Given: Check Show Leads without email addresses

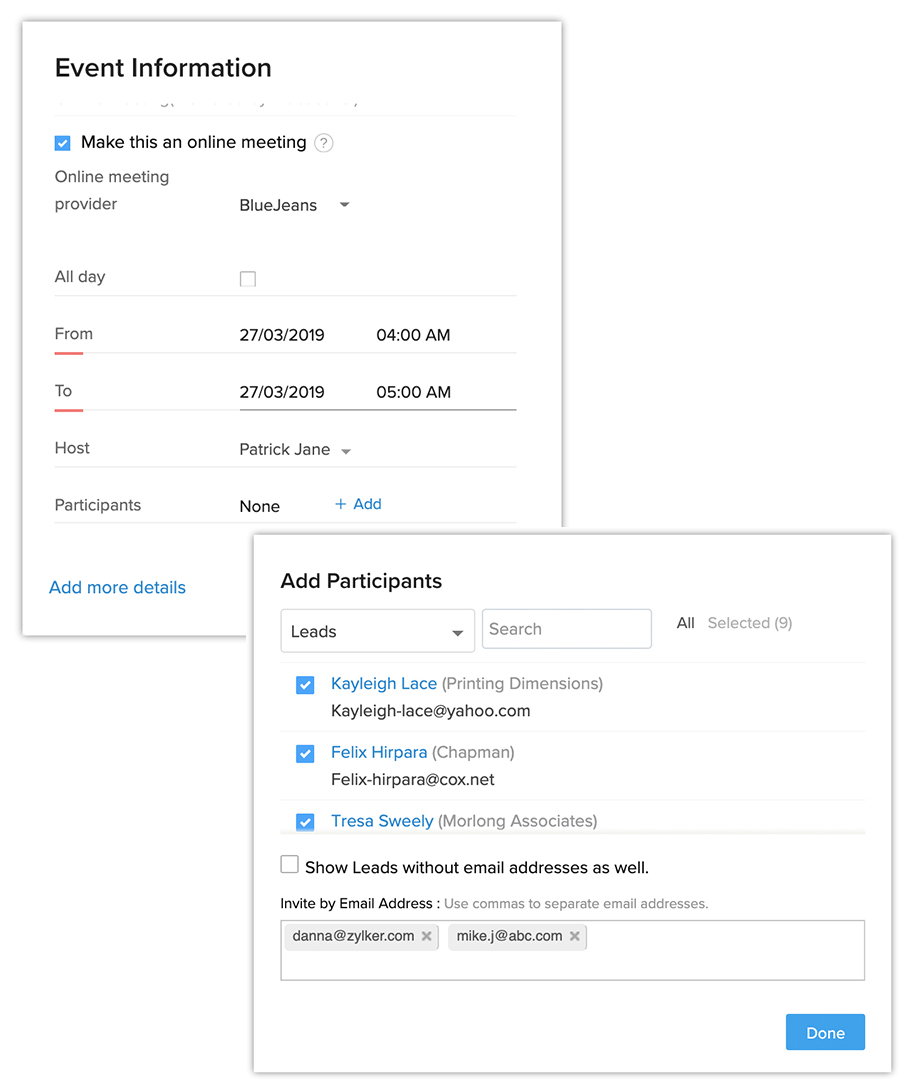Looking at the screenshot, I should [x=290, y=865].
